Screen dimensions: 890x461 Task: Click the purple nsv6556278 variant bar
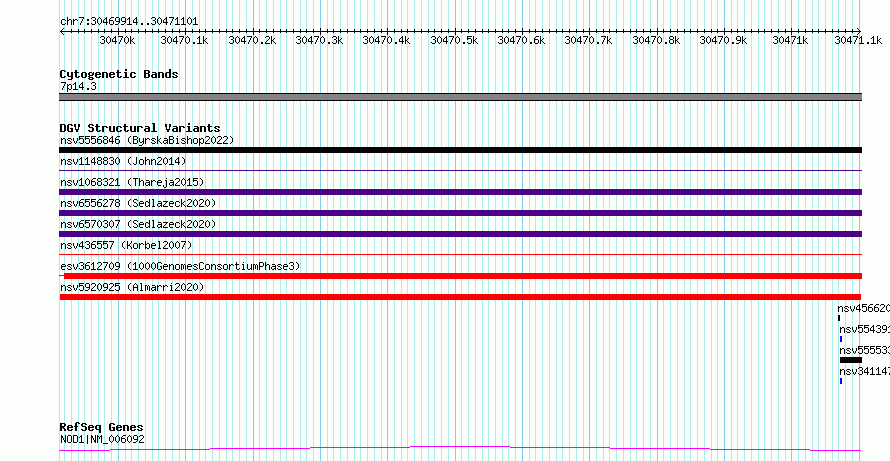click(460, 213)
